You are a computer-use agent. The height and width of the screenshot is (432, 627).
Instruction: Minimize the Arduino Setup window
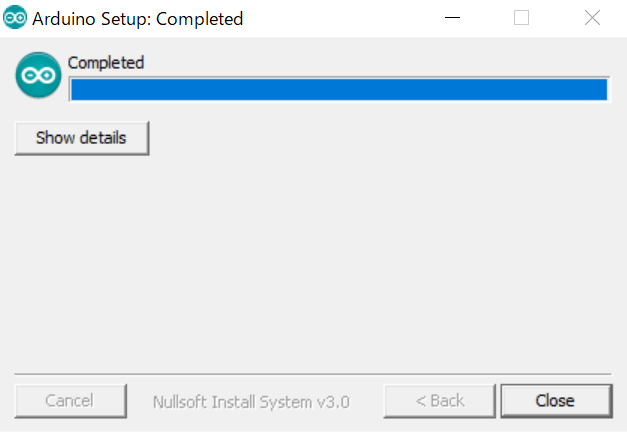point(451,18)
